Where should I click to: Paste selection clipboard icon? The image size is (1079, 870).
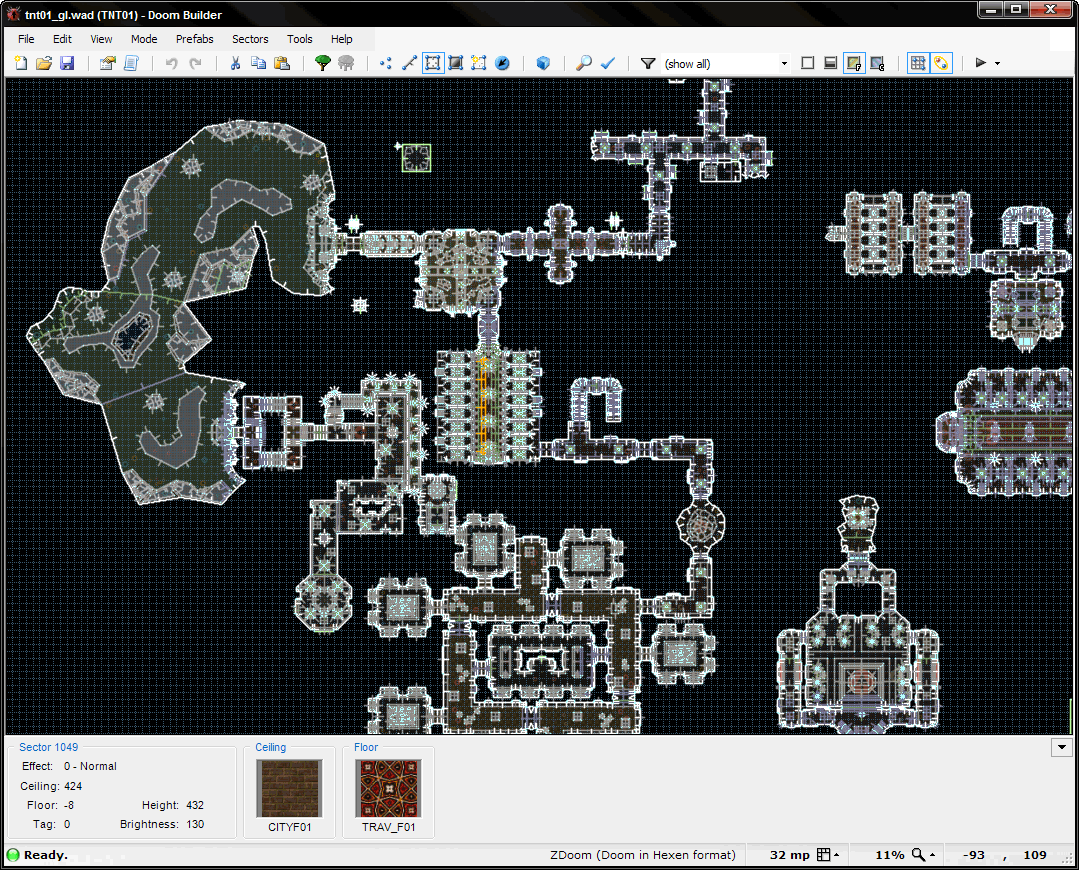point(281,63)
